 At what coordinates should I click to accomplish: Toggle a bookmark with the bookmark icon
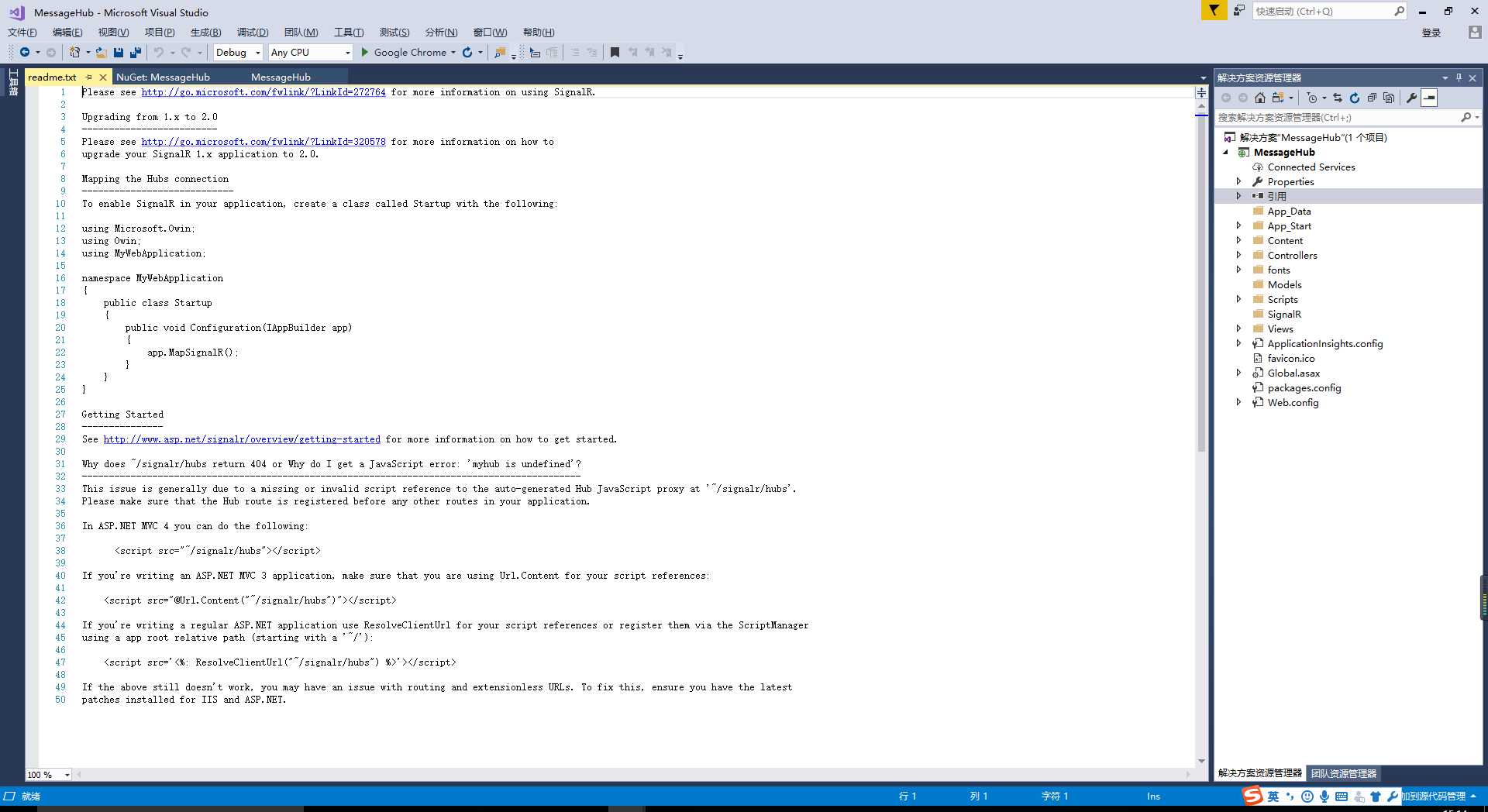tap(615, 52)
